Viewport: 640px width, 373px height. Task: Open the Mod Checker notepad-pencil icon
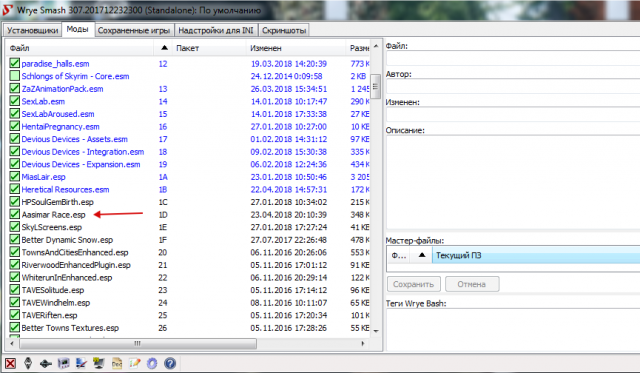(x=134, y=363)
